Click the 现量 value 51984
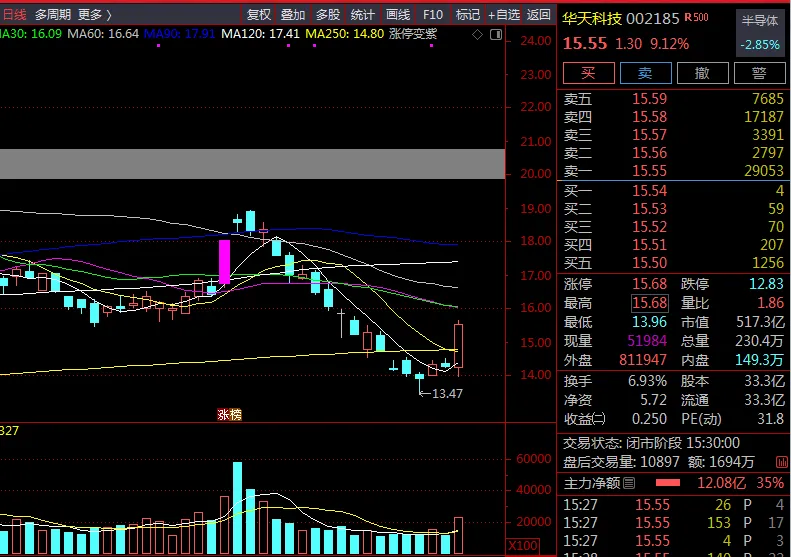 (647, 341)
